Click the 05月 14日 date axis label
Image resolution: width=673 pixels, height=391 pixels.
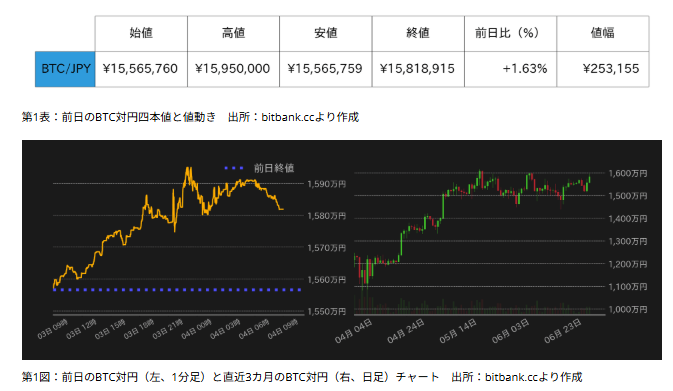coord(458,331)
